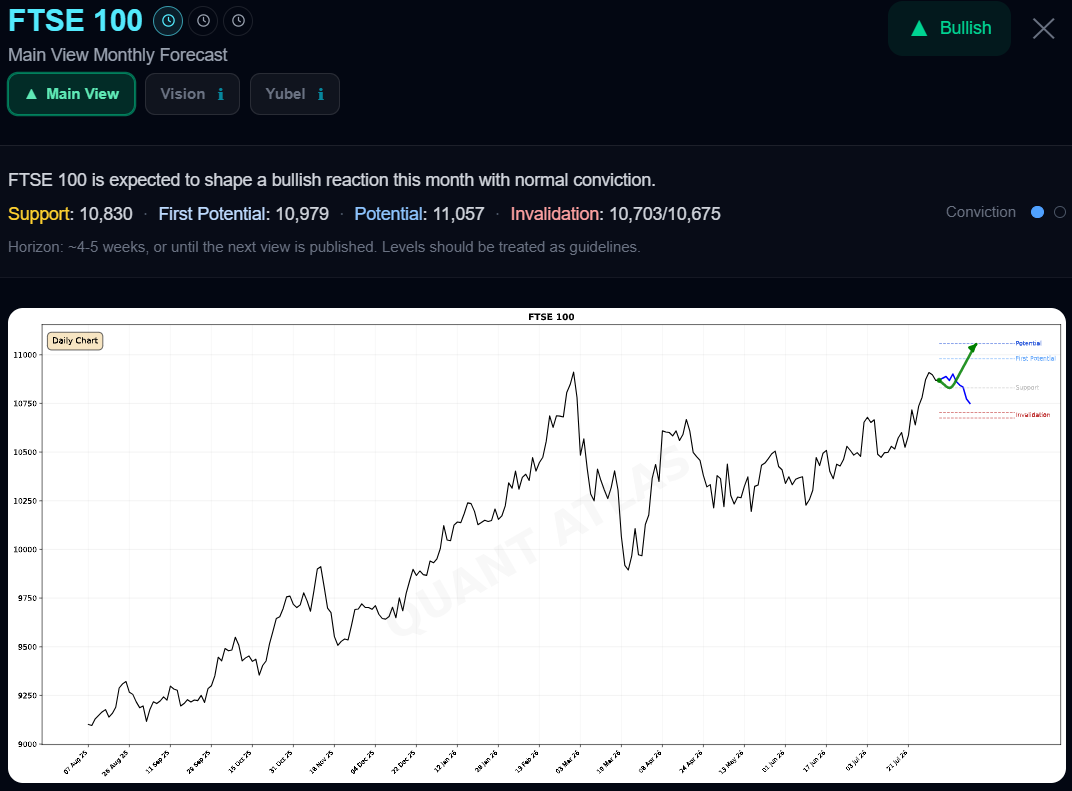The image size is (1072, 791).
Task: Click the FTSE 100 price chart image
Action: point(537,546)
